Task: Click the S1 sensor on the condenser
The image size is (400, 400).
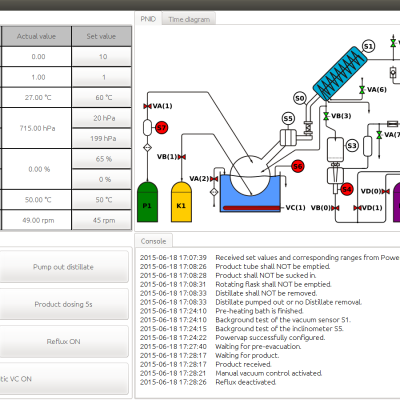Action: [x=368, y=47]
